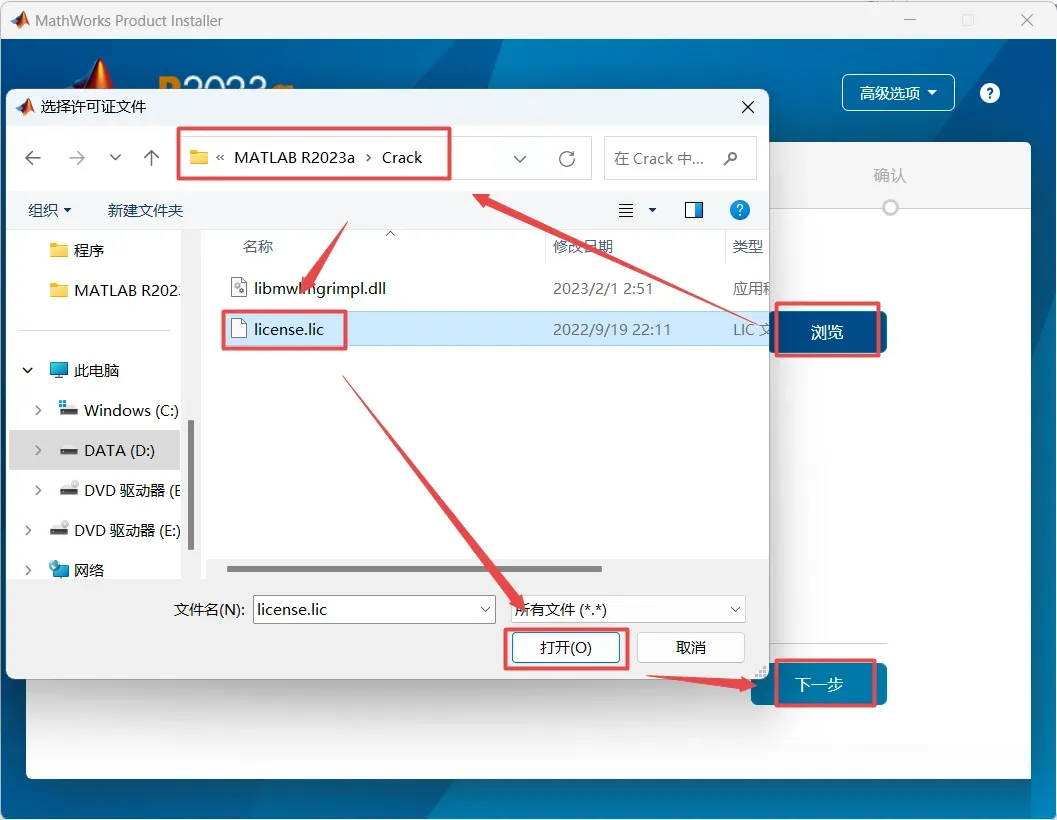Open installer help question mark icon
The height and width of the screenshot is (820, 1057).
990,93
